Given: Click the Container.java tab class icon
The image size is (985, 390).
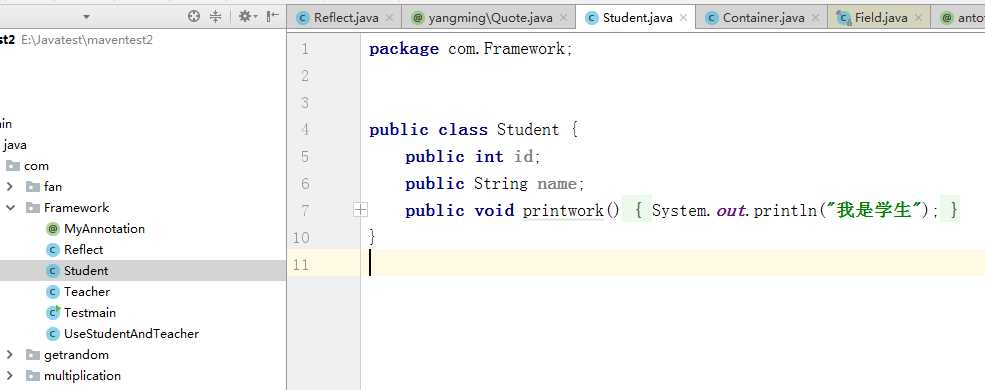Looking at the screenshot, I should tap(711, 18).
